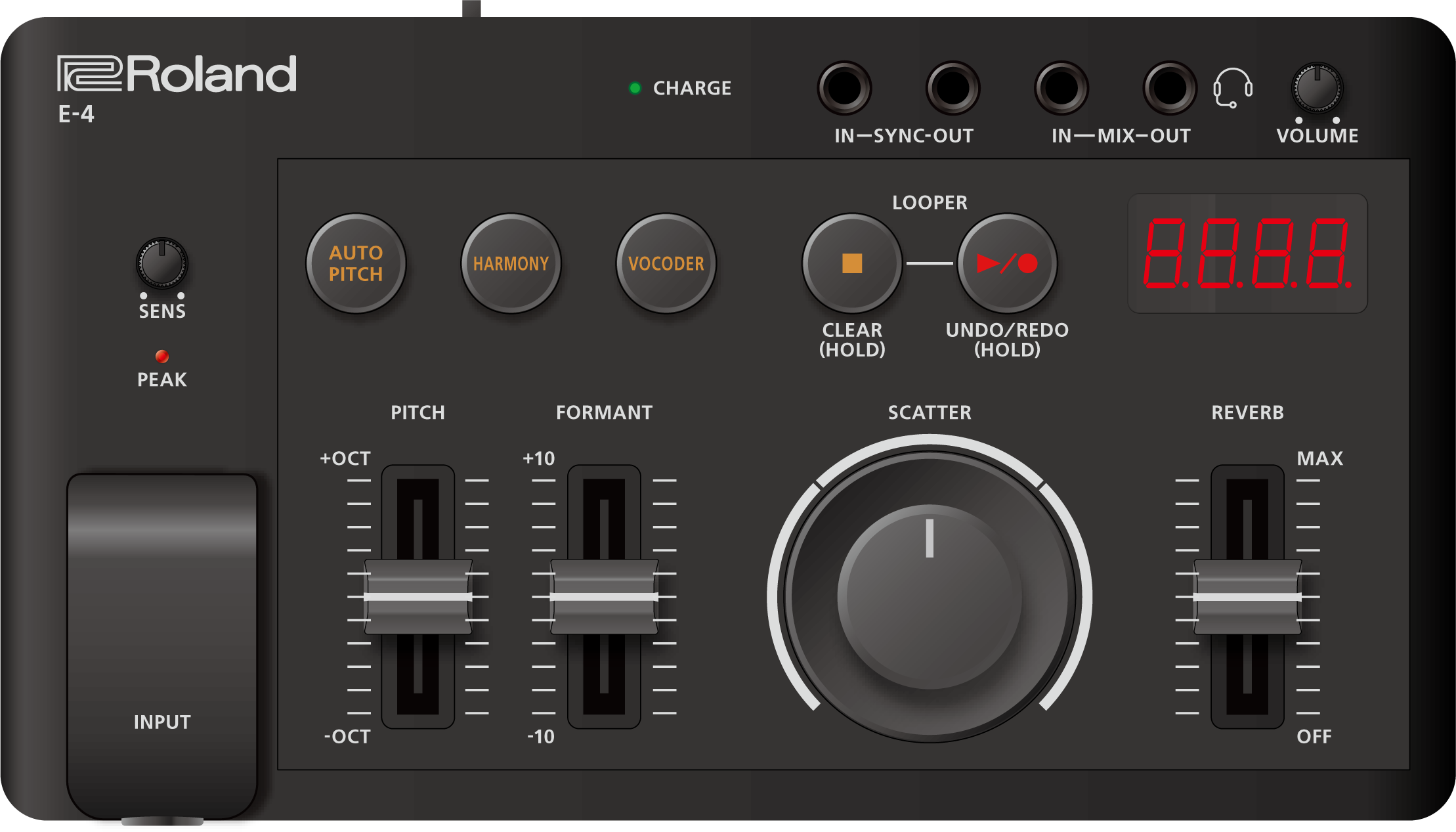Click the MIX OUT jack
This screenshot has width=1456, height=832.
[1170, 88]
